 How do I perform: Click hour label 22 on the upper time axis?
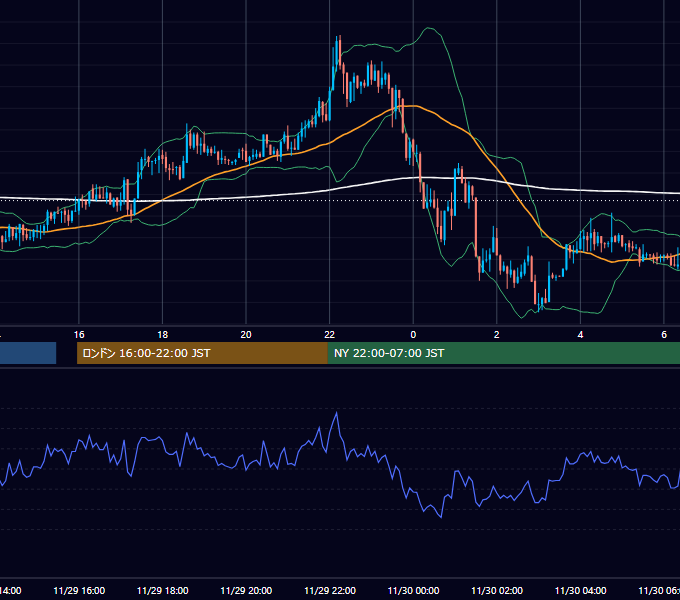(x=330, y=334)
